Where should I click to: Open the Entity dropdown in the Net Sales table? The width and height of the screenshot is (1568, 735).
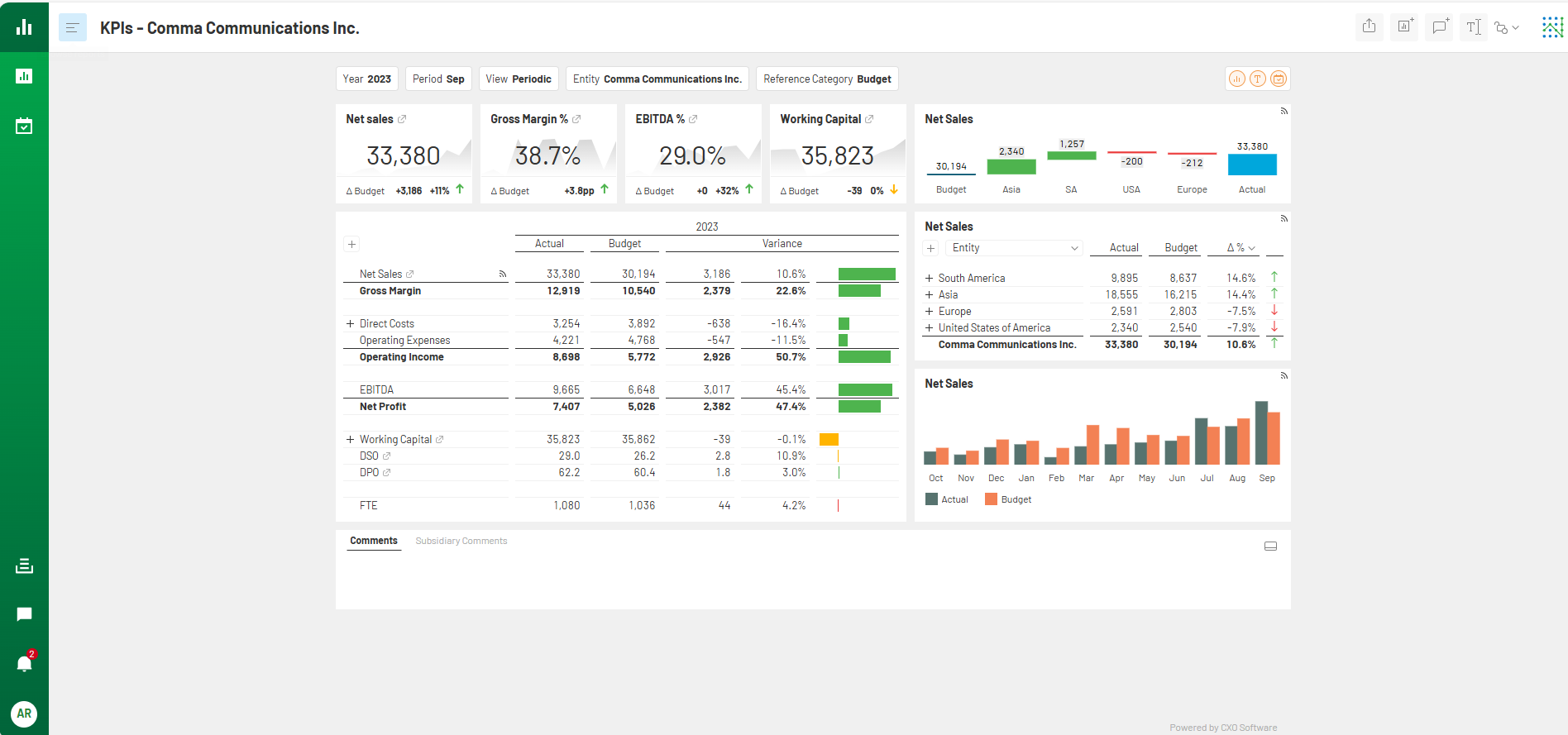pyautogui.click(x=1014, y=248)
